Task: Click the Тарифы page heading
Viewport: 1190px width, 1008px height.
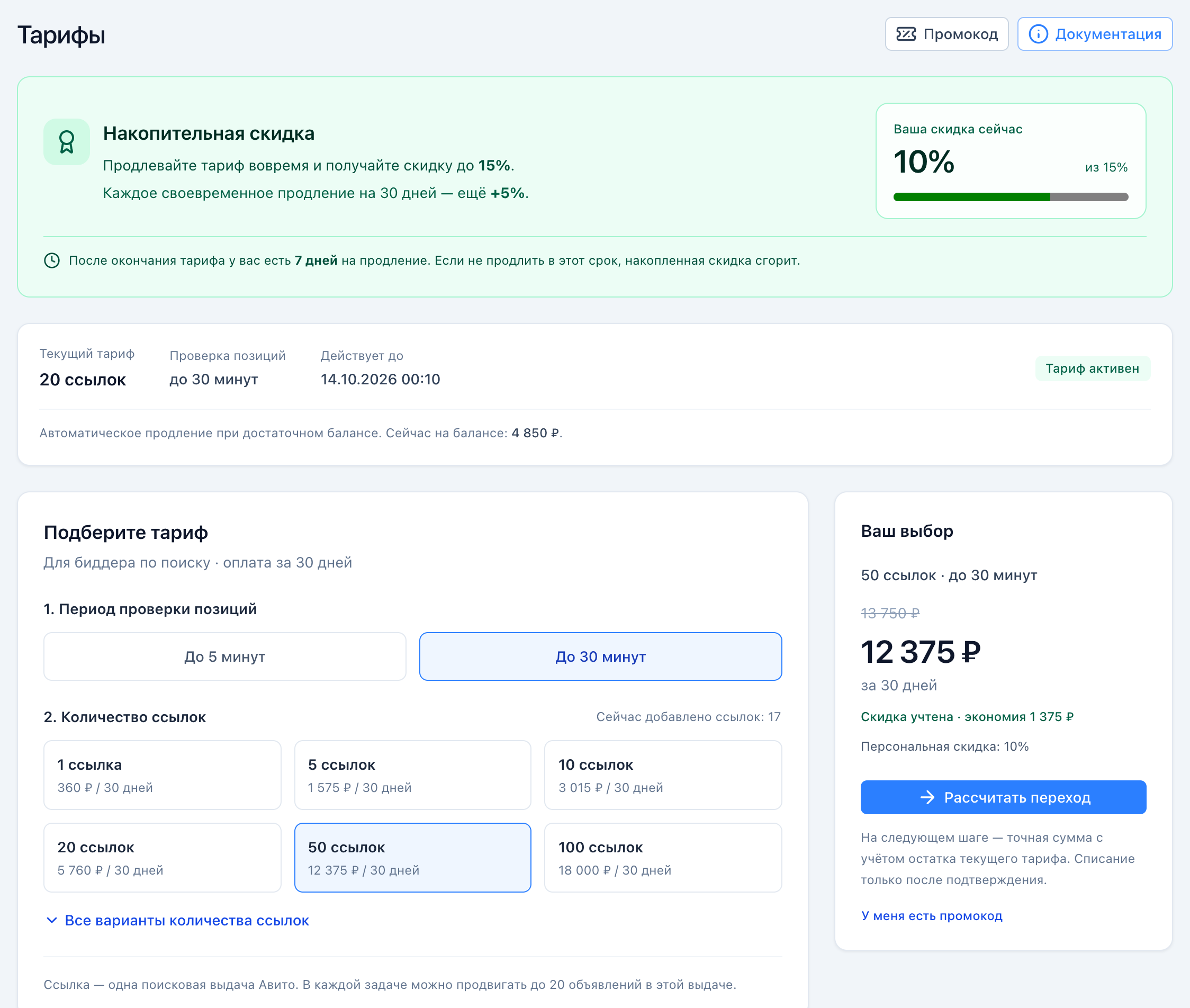Action: click(x=61, y=35)
